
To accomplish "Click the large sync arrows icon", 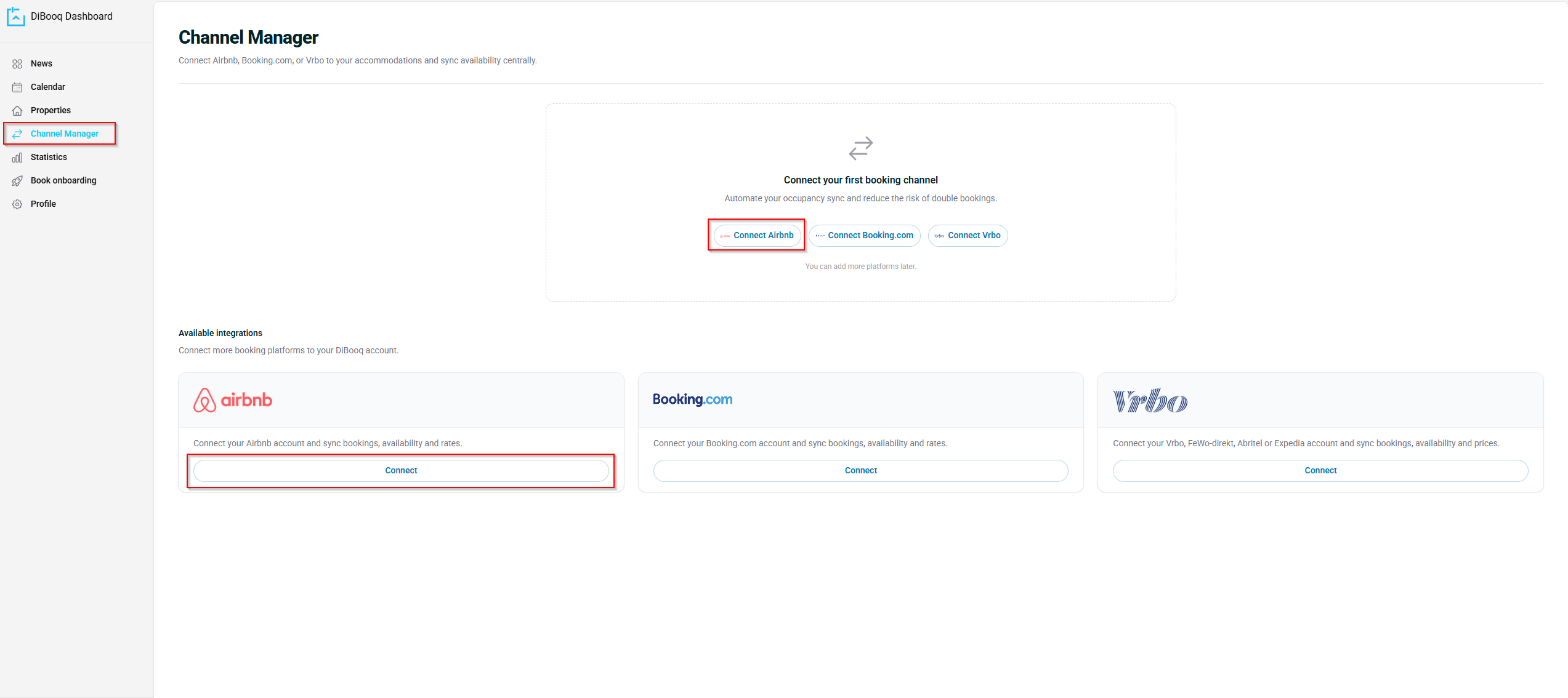I will (861, 148).
